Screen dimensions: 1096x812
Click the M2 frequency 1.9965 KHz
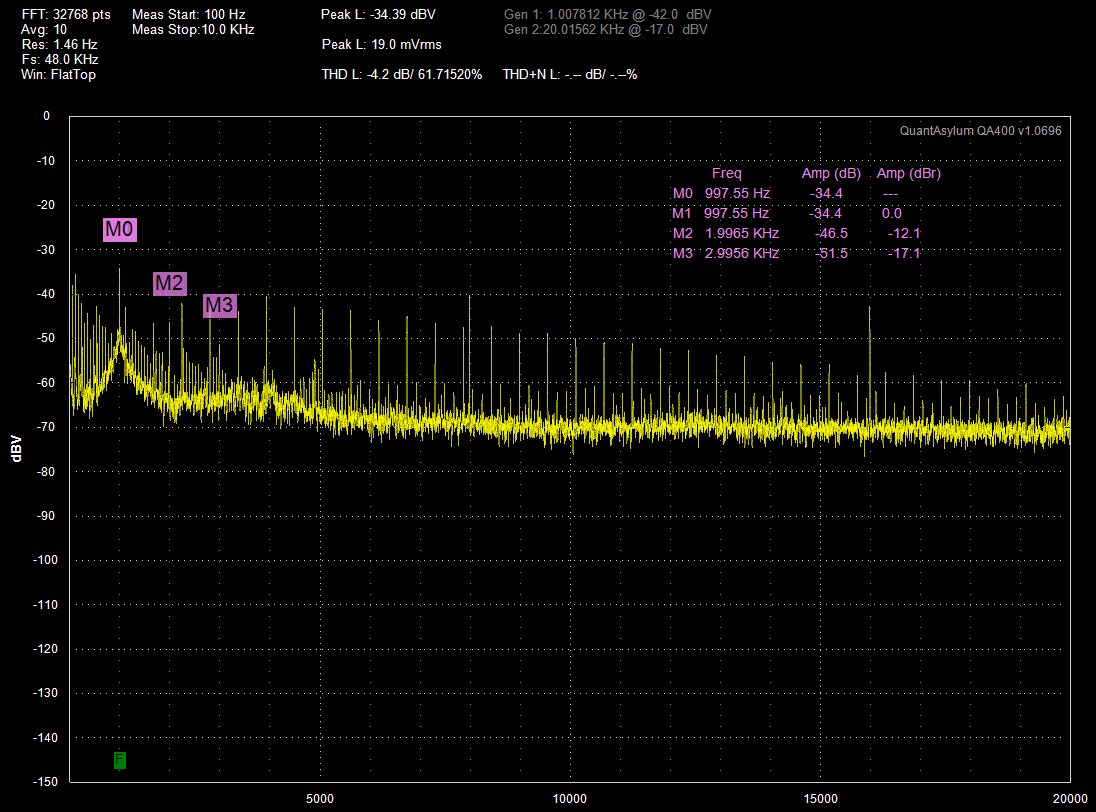point(742,233)
